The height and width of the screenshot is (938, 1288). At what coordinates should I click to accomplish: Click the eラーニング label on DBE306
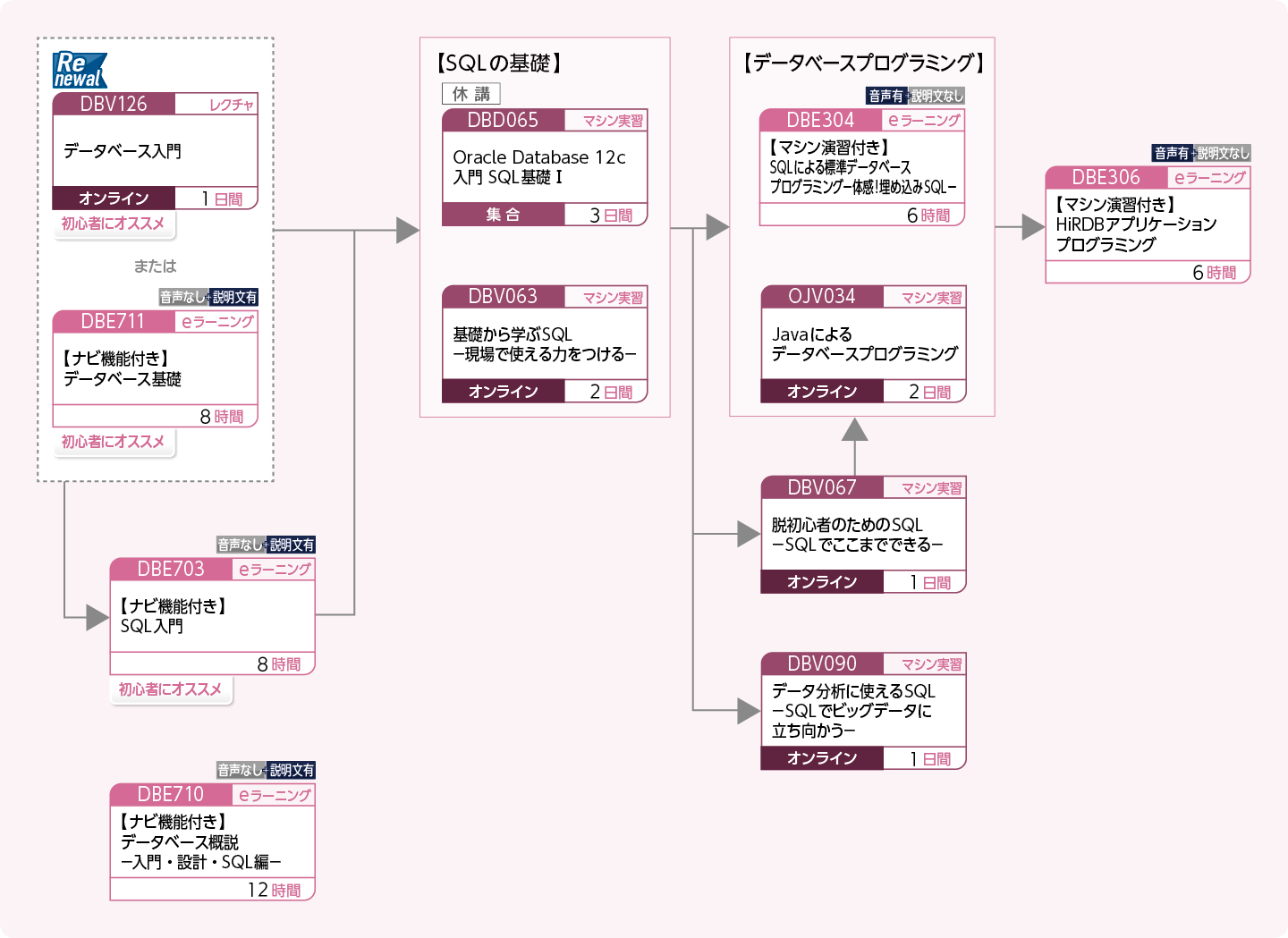coord(1209,177)
